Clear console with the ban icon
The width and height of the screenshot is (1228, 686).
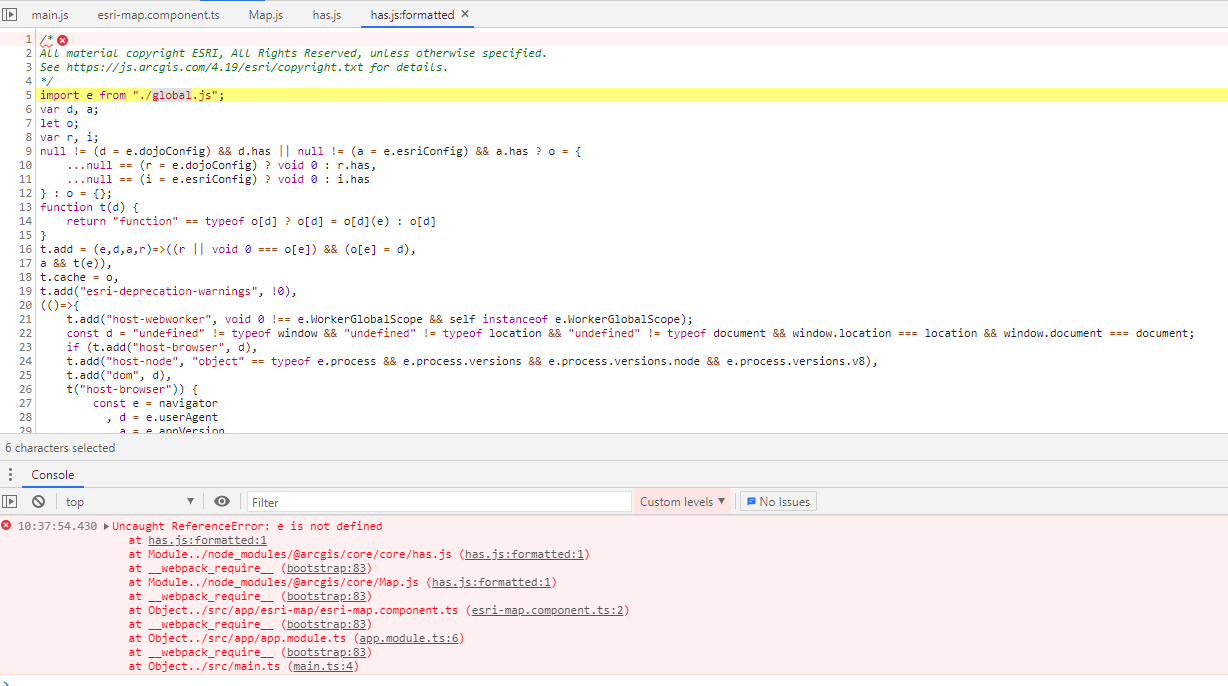(38, 501)
